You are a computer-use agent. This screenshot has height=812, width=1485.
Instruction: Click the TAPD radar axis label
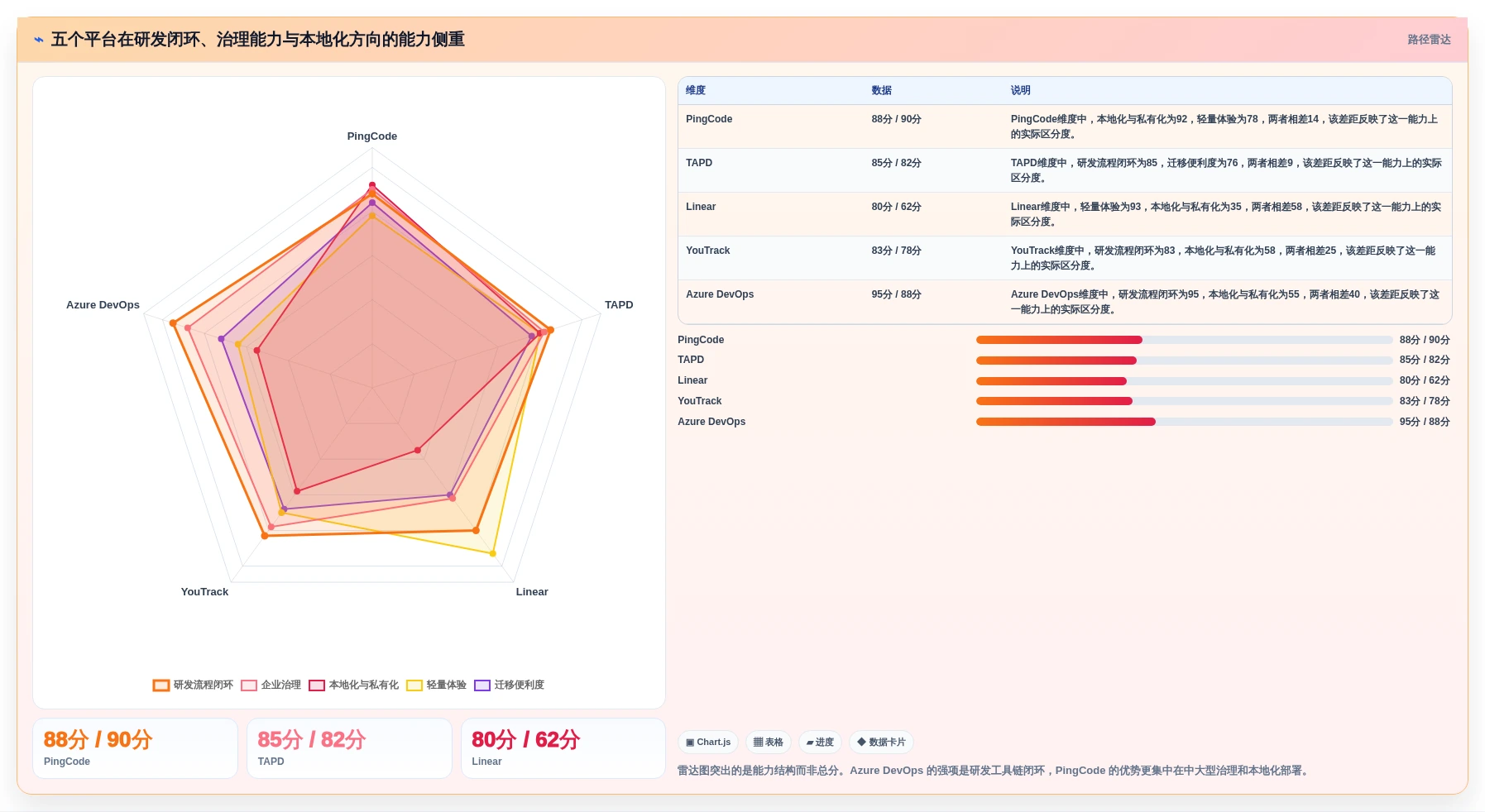(619, 305)
